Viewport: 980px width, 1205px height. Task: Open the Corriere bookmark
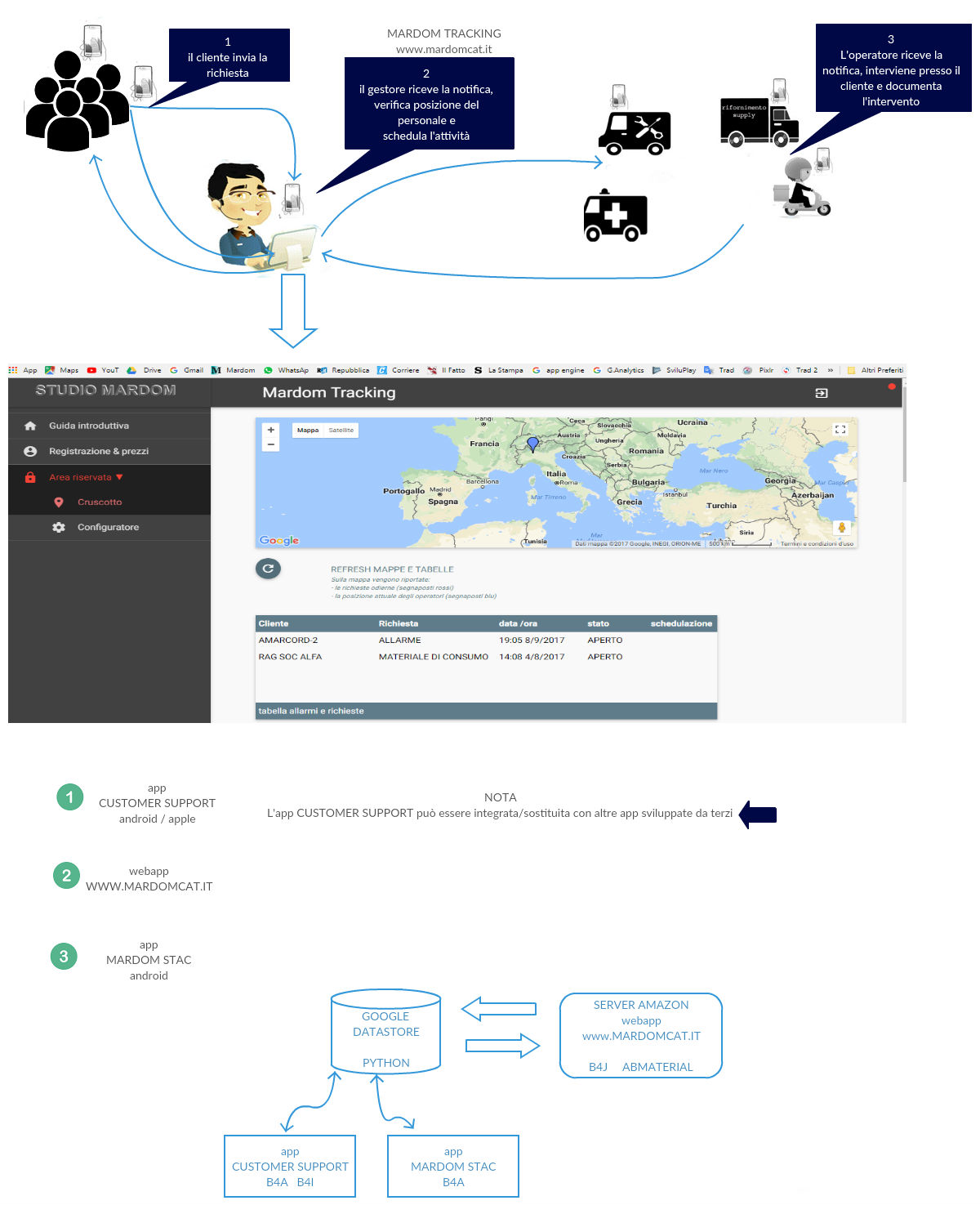(x=399, y=370)
